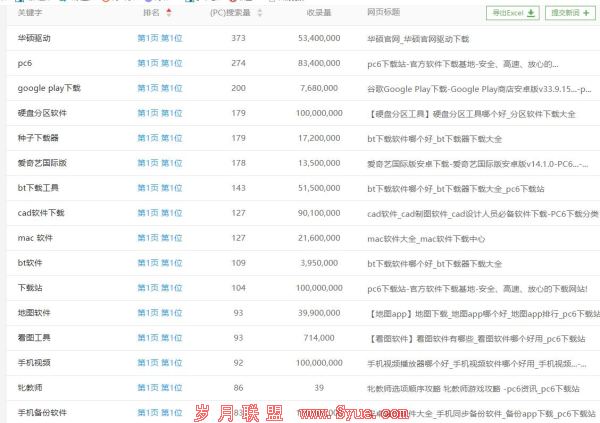Click the page title mac软件大全_mac软件下载中心
The width and height of the screenshot is (600, 423).
[426, 239]
